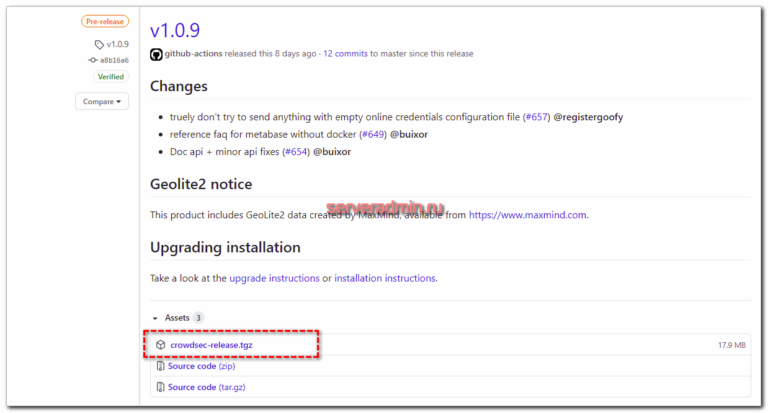The image size is (768, 413).
Task: Click the Pre-release label badge
Action: click(x=104, y=21)
